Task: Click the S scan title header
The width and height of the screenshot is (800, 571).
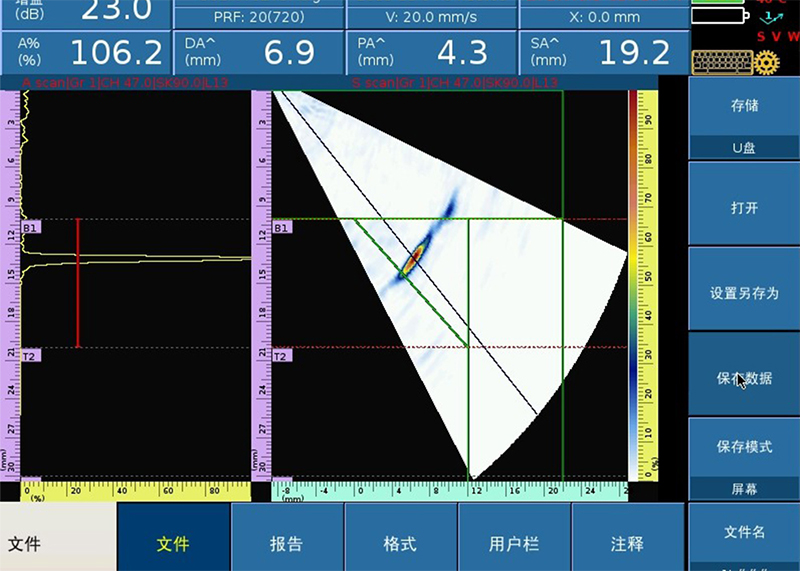Action: click(x=455, y=83)
